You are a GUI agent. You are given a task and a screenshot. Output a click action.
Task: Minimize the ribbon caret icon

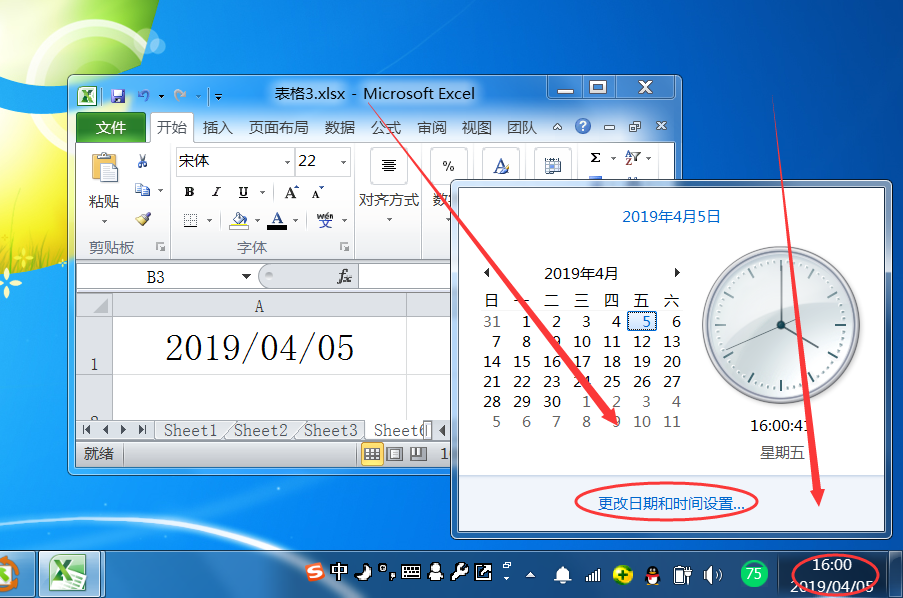pos(557,127)
